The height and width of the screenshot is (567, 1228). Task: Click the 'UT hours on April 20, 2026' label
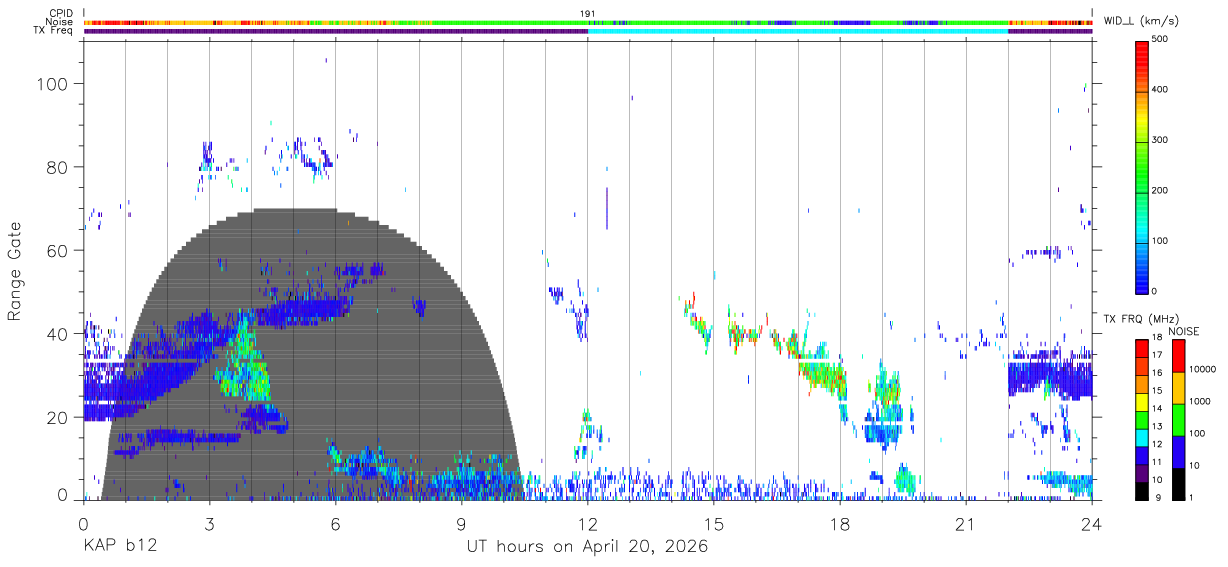pyautogui.click(x=587, y=547)
